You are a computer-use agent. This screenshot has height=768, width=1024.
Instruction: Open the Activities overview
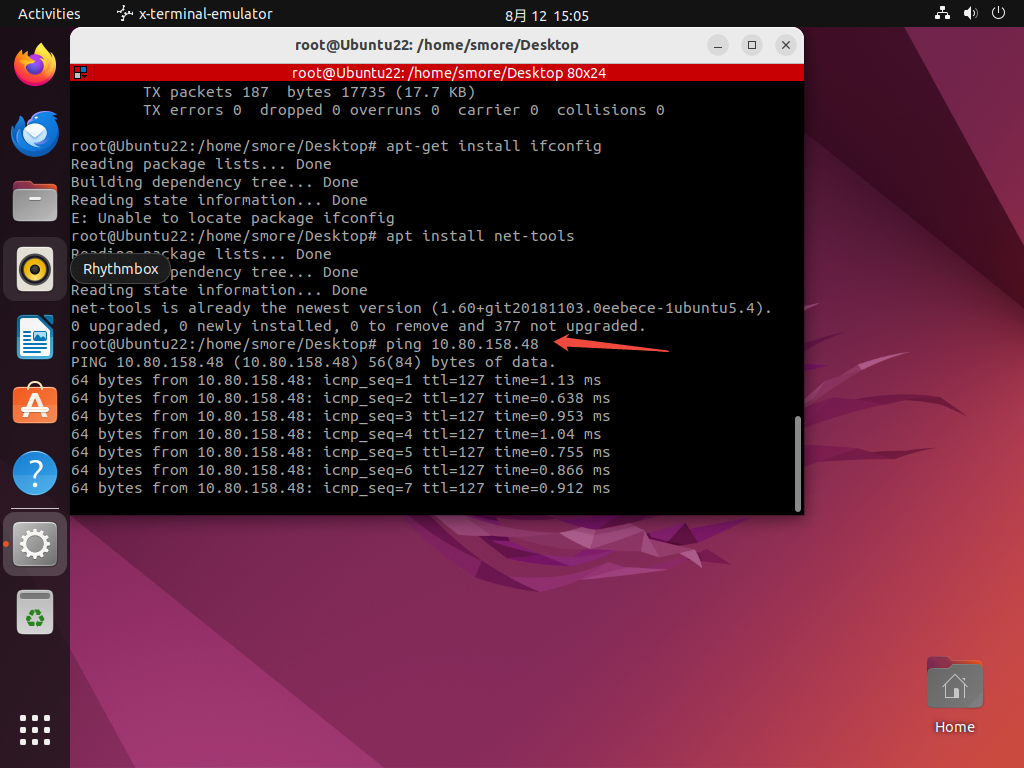(49, 14)
